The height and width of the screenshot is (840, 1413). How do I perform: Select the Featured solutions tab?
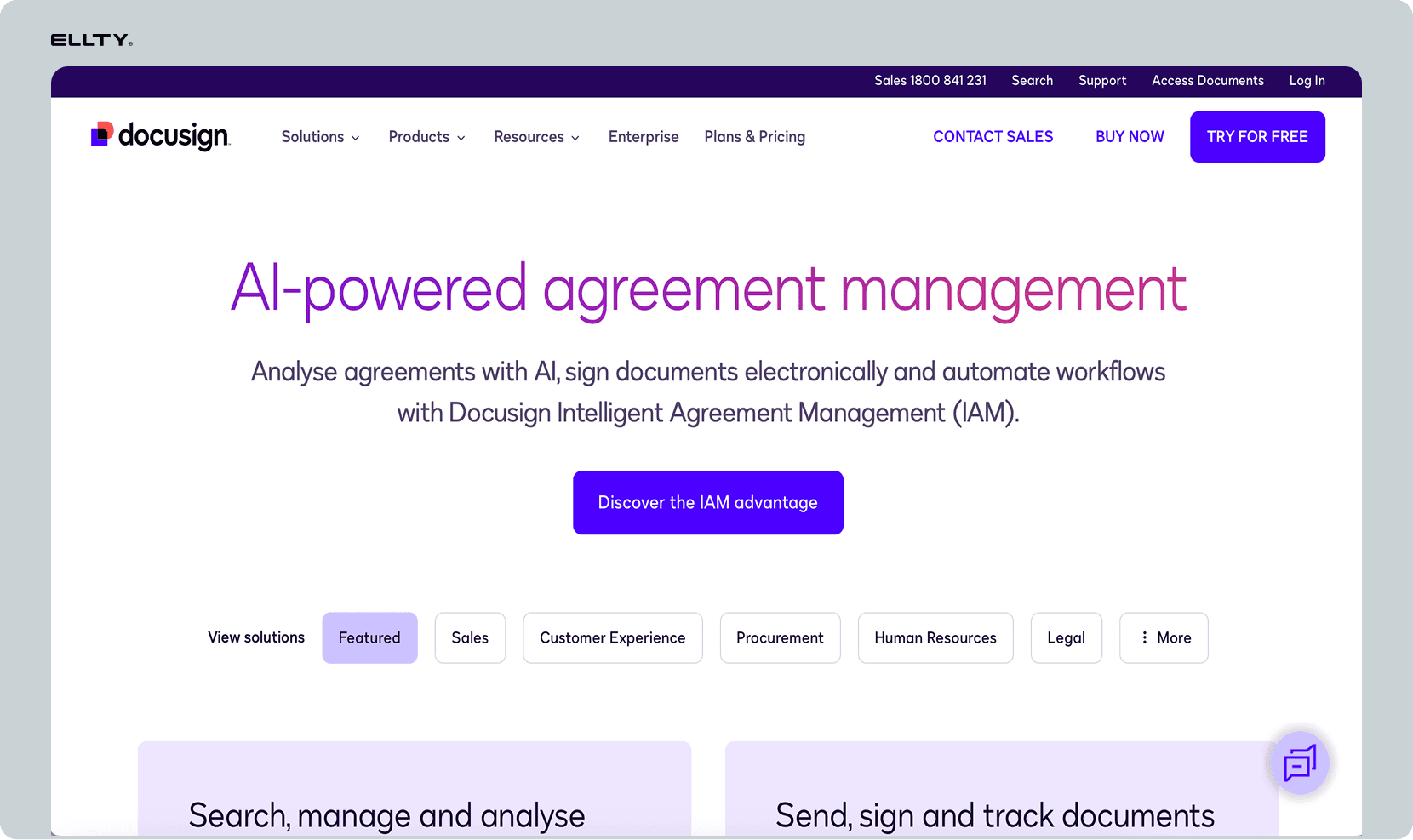[369, 637]
